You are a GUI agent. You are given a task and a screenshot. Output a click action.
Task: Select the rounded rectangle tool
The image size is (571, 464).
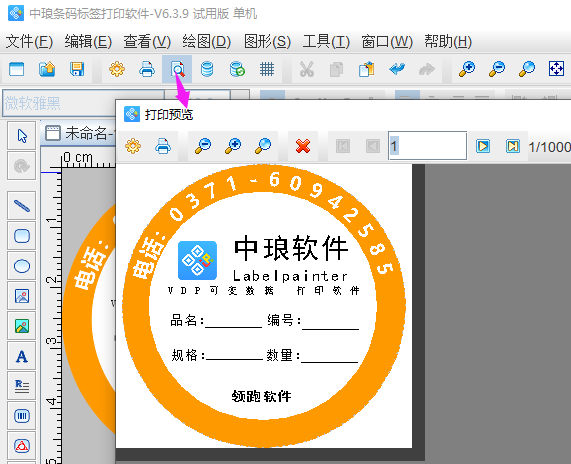(x=22, y=236)
